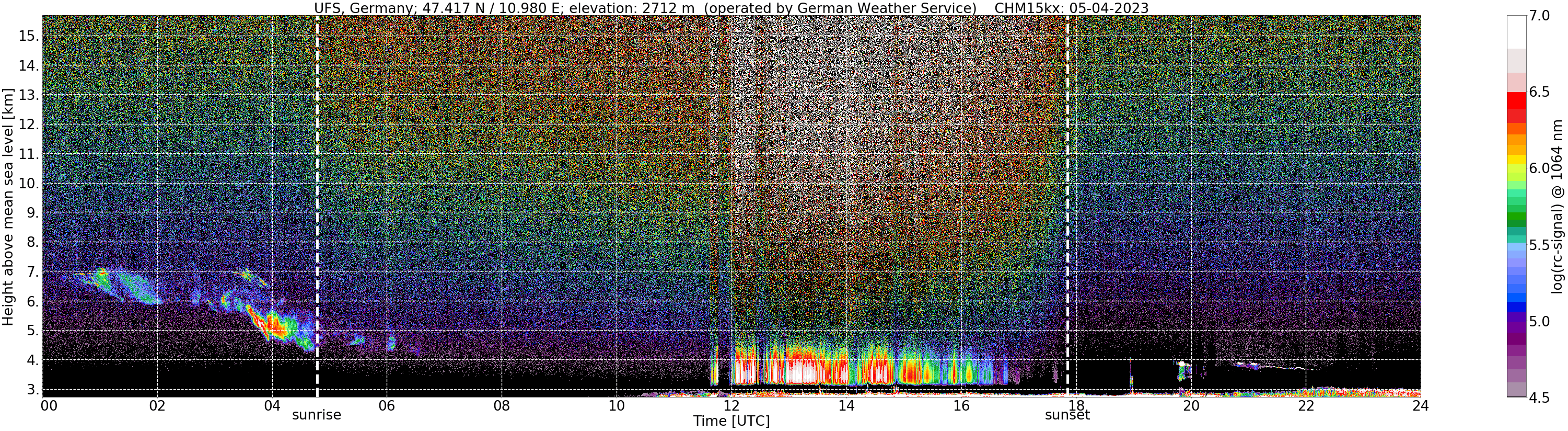Viewport: 1568px width, 431px height.
Task: Click the 'sunset' label below the time axis
Action: point(1067,415)
